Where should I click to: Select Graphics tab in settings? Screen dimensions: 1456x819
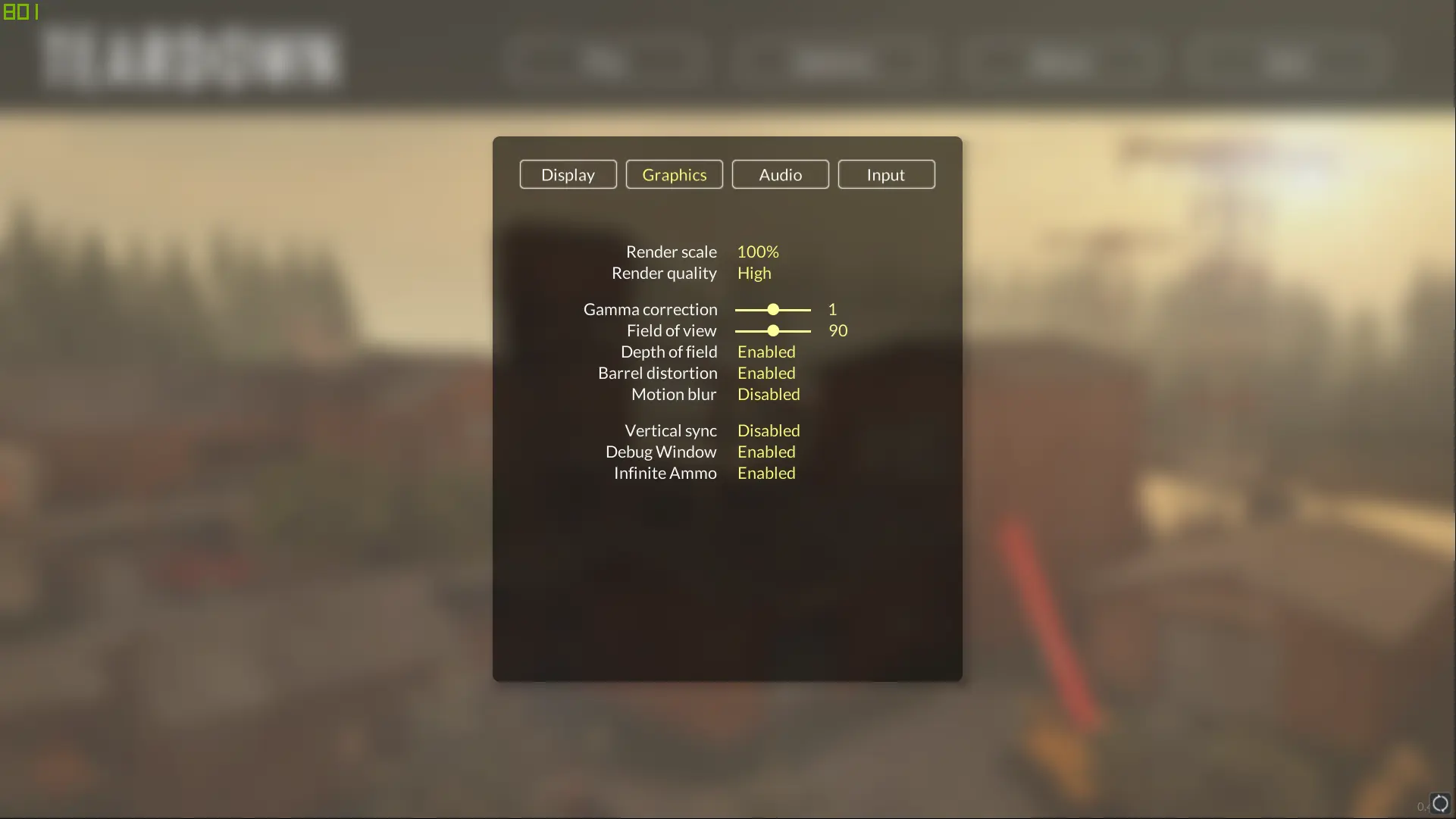(x=674, y=174)
